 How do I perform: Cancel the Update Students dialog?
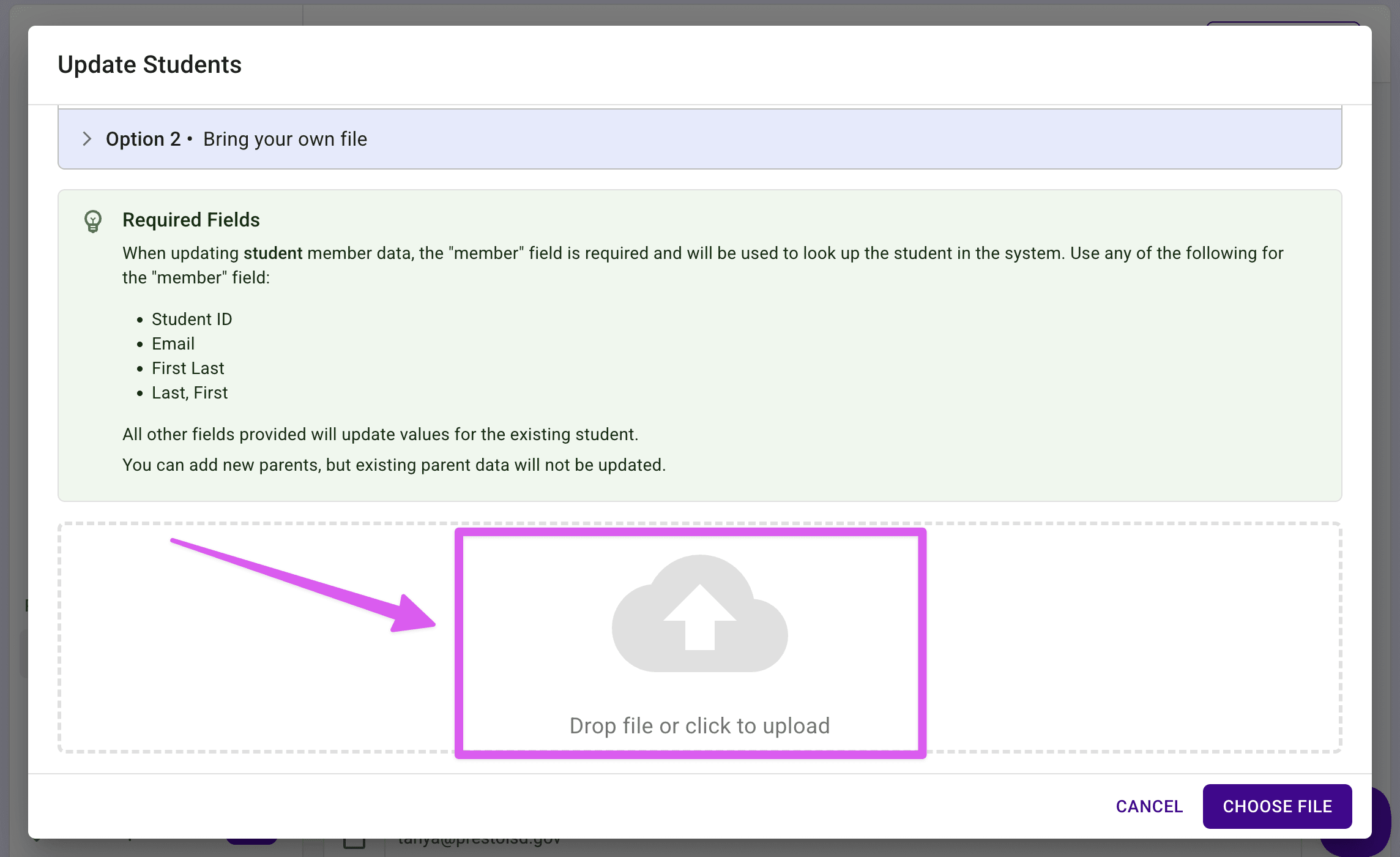[x=1149, y=806]
